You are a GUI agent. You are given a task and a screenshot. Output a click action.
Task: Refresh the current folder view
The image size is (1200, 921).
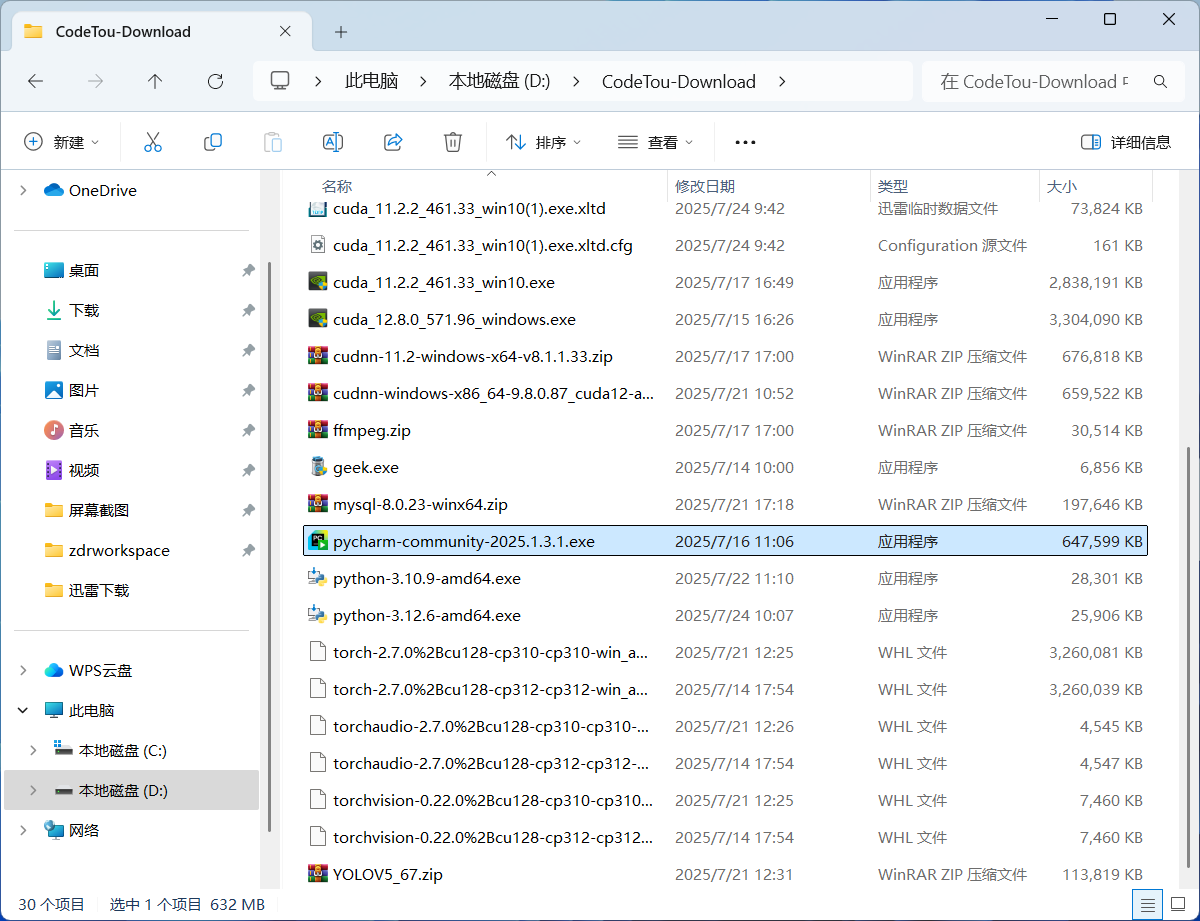coord(215,81)
